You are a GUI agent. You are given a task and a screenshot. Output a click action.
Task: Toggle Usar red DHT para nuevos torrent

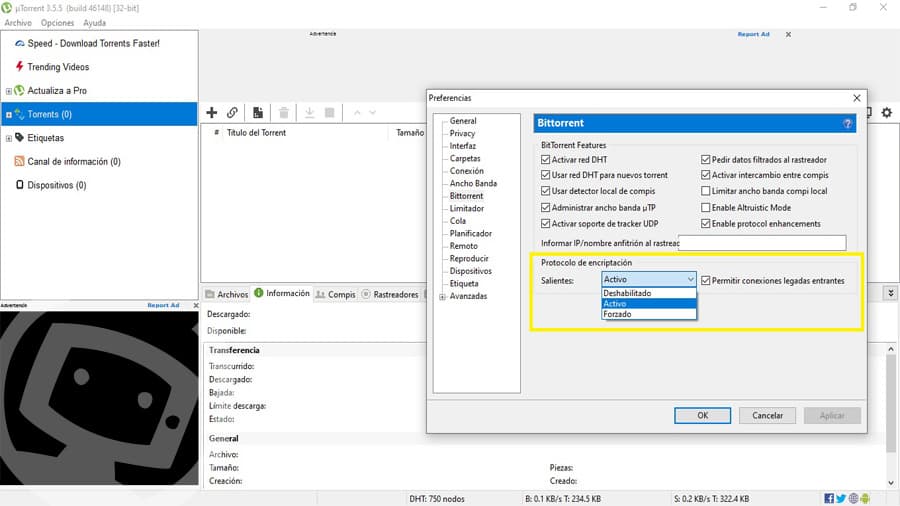[545, 175]
